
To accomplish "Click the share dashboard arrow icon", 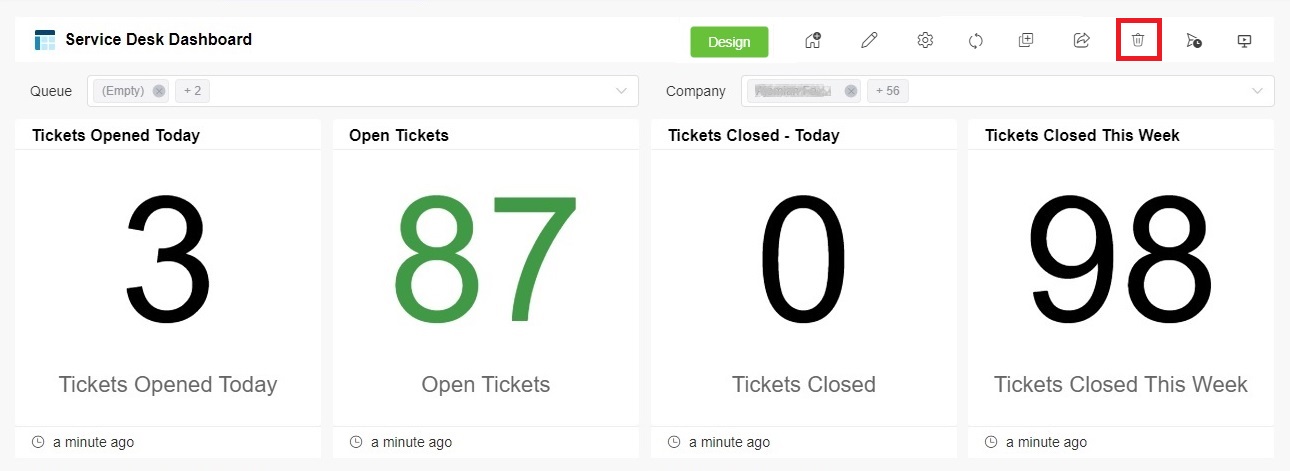I will coord(1081,41).
